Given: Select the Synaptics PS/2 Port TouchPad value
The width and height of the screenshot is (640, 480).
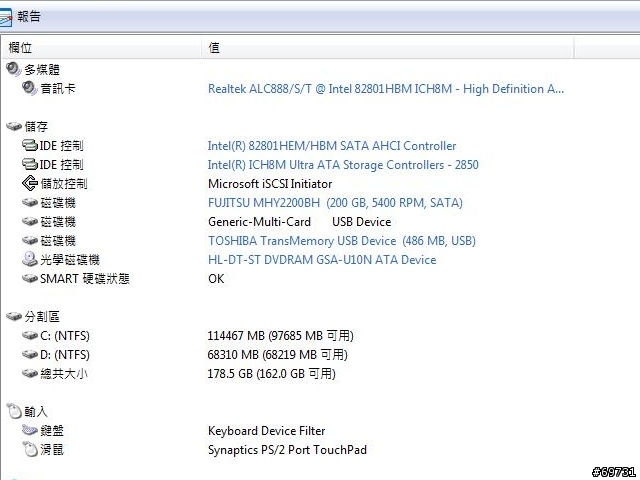Looking at the screenshot, I should click(287, 450).
